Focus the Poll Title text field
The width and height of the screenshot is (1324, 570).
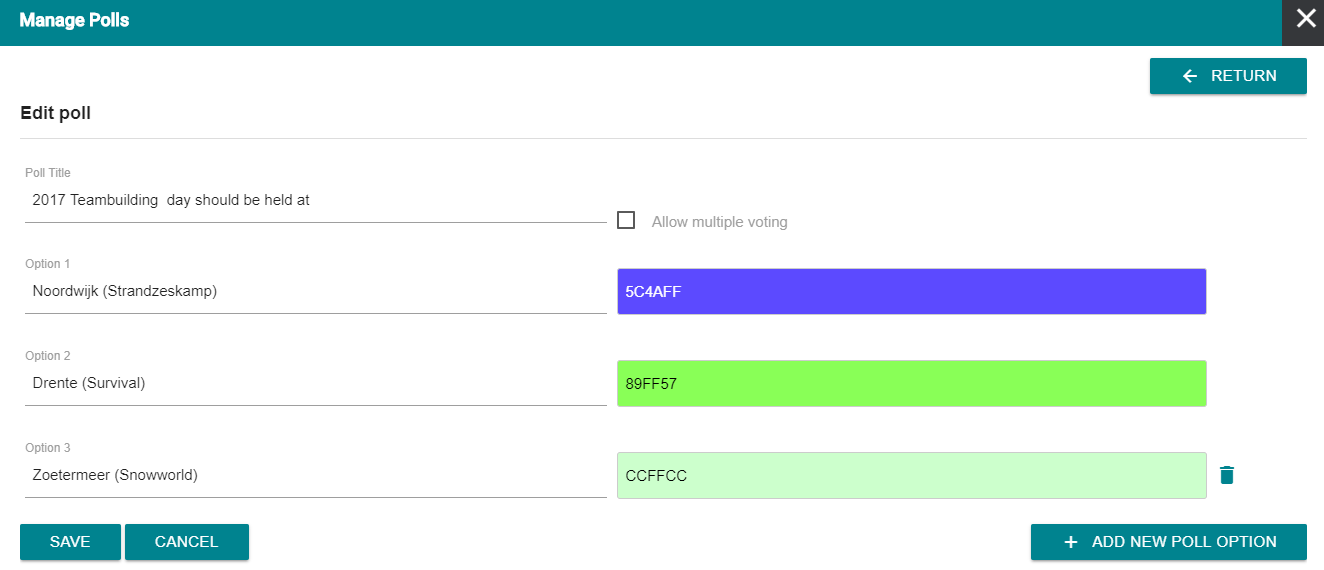(x=316, y=200)
